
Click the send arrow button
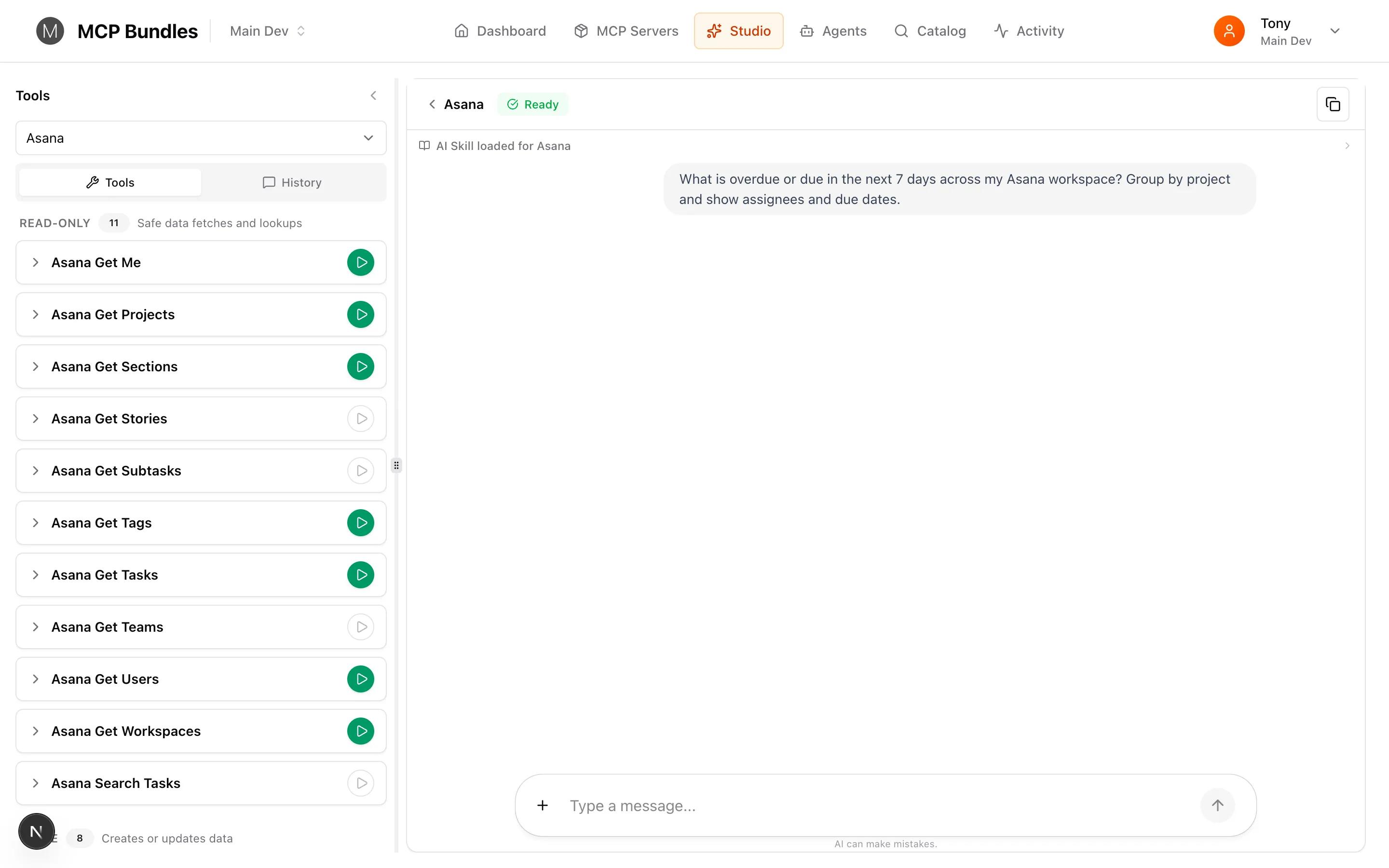(x=1217, y=805)
